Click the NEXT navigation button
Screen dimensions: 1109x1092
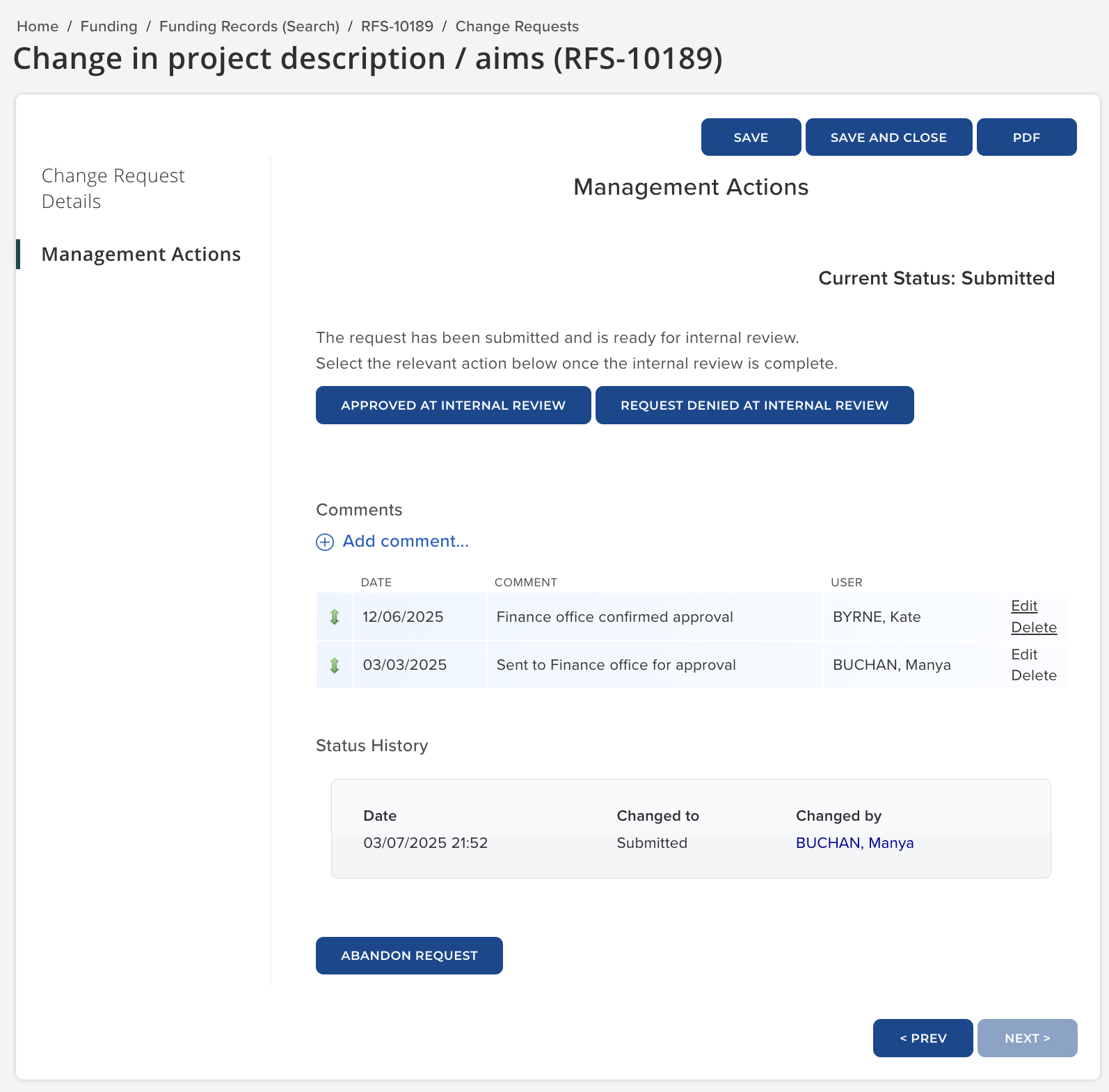point(1027,1038)
